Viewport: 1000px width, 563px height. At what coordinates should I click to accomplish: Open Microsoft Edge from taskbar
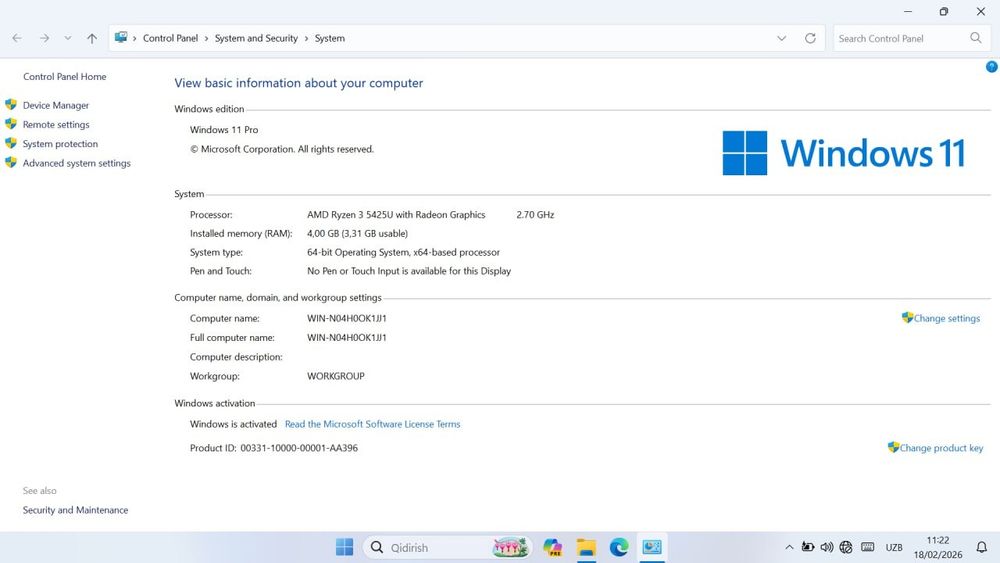(619, 547)
